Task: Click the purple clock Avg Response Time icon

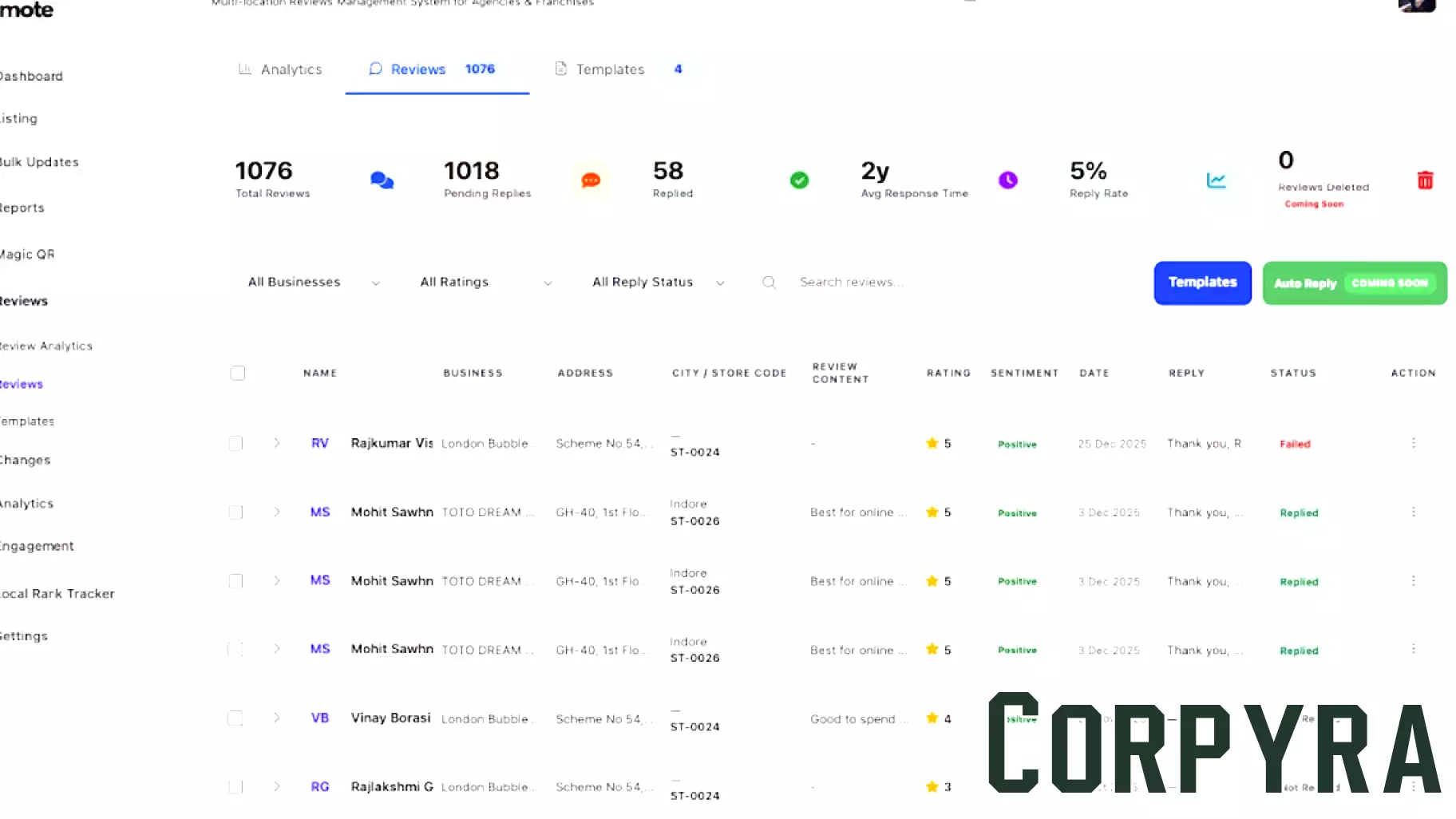Action: (1008, 180)
